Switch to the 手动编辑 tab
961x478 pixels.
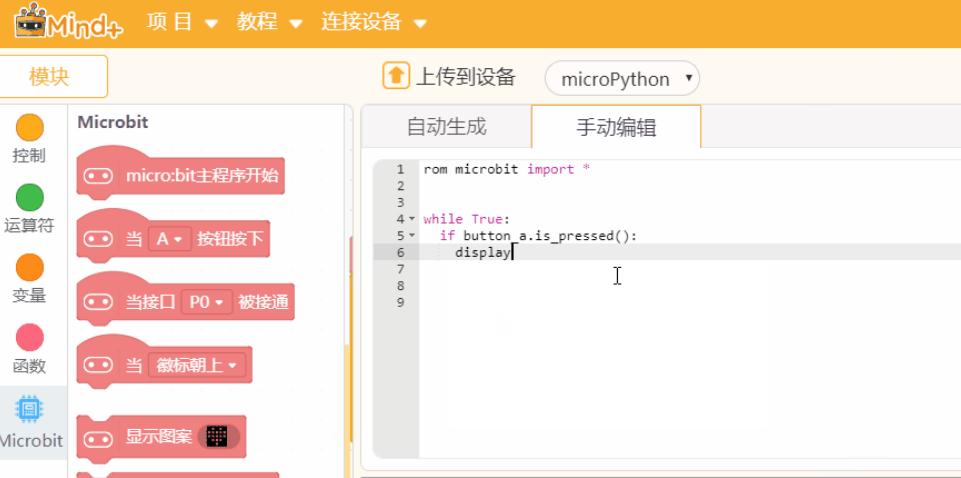pos(616,127)
